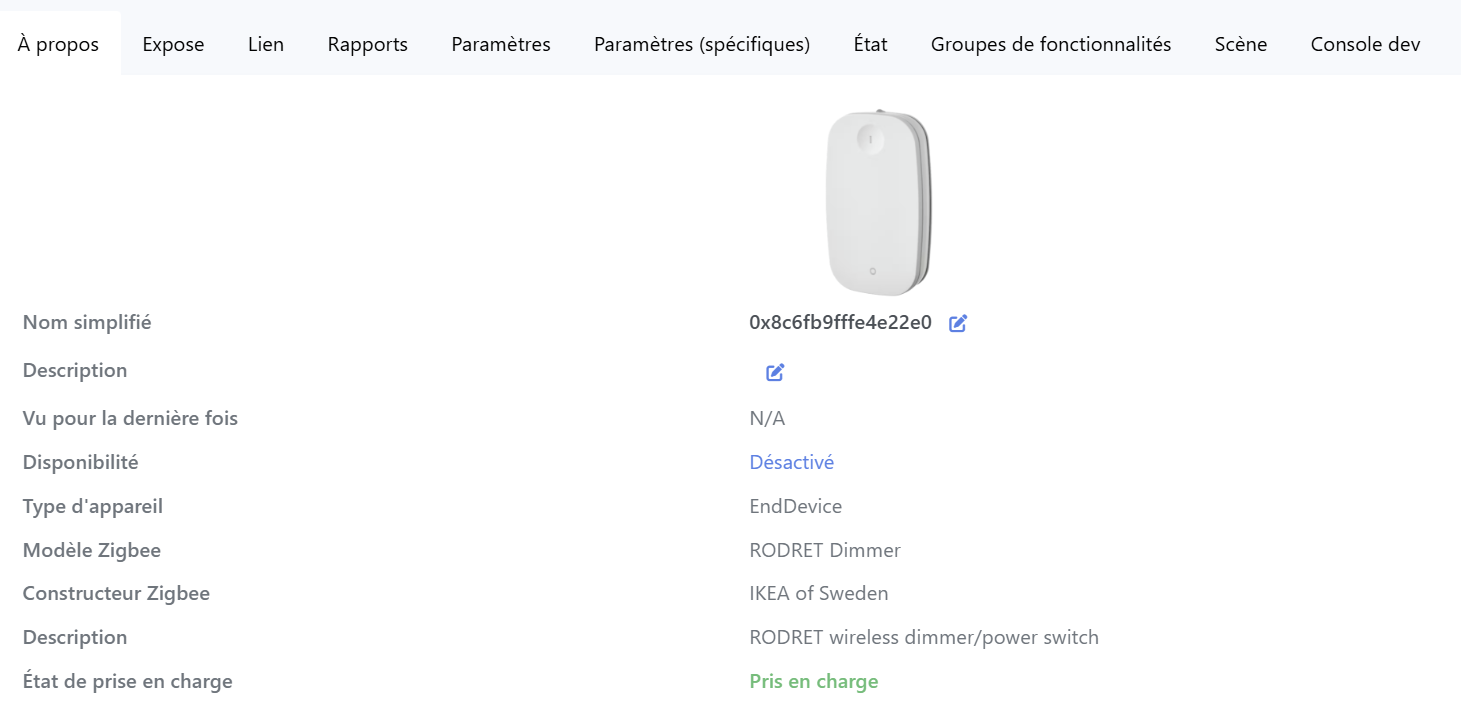Click the EndDevice type value

(x=795, y=506)
